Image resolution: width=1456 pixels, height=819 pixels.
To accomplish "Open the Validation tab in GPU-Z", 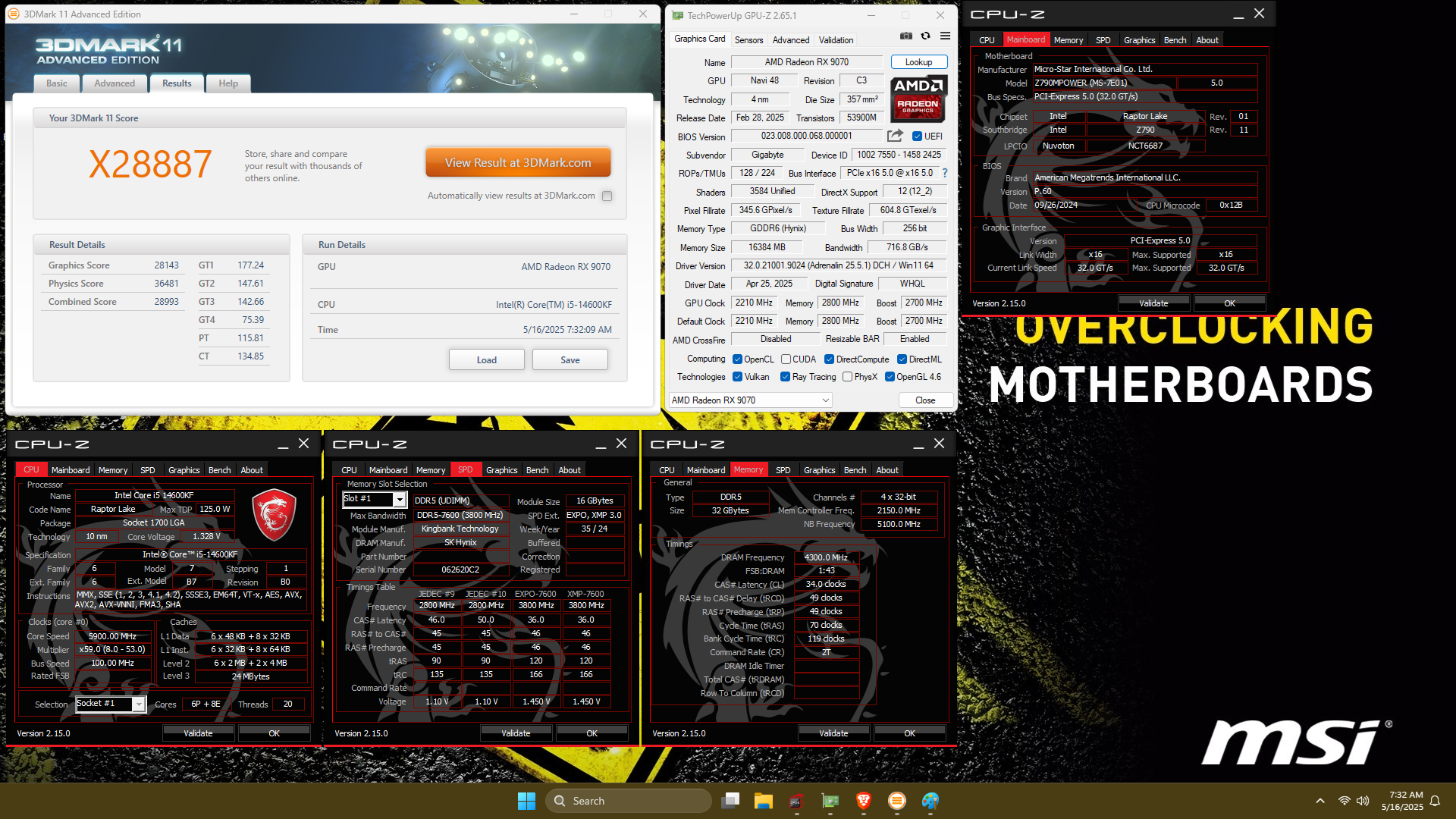I will [x=836, y=40].
